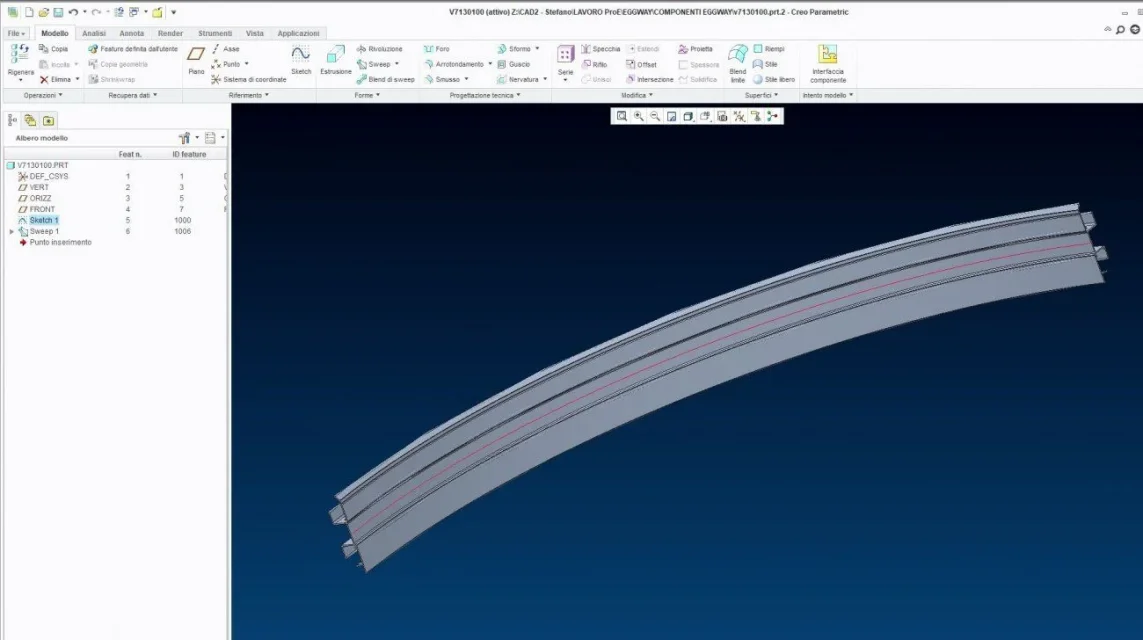
Task: Click the Piano datum plane icon
Action: tap(196, 57)
